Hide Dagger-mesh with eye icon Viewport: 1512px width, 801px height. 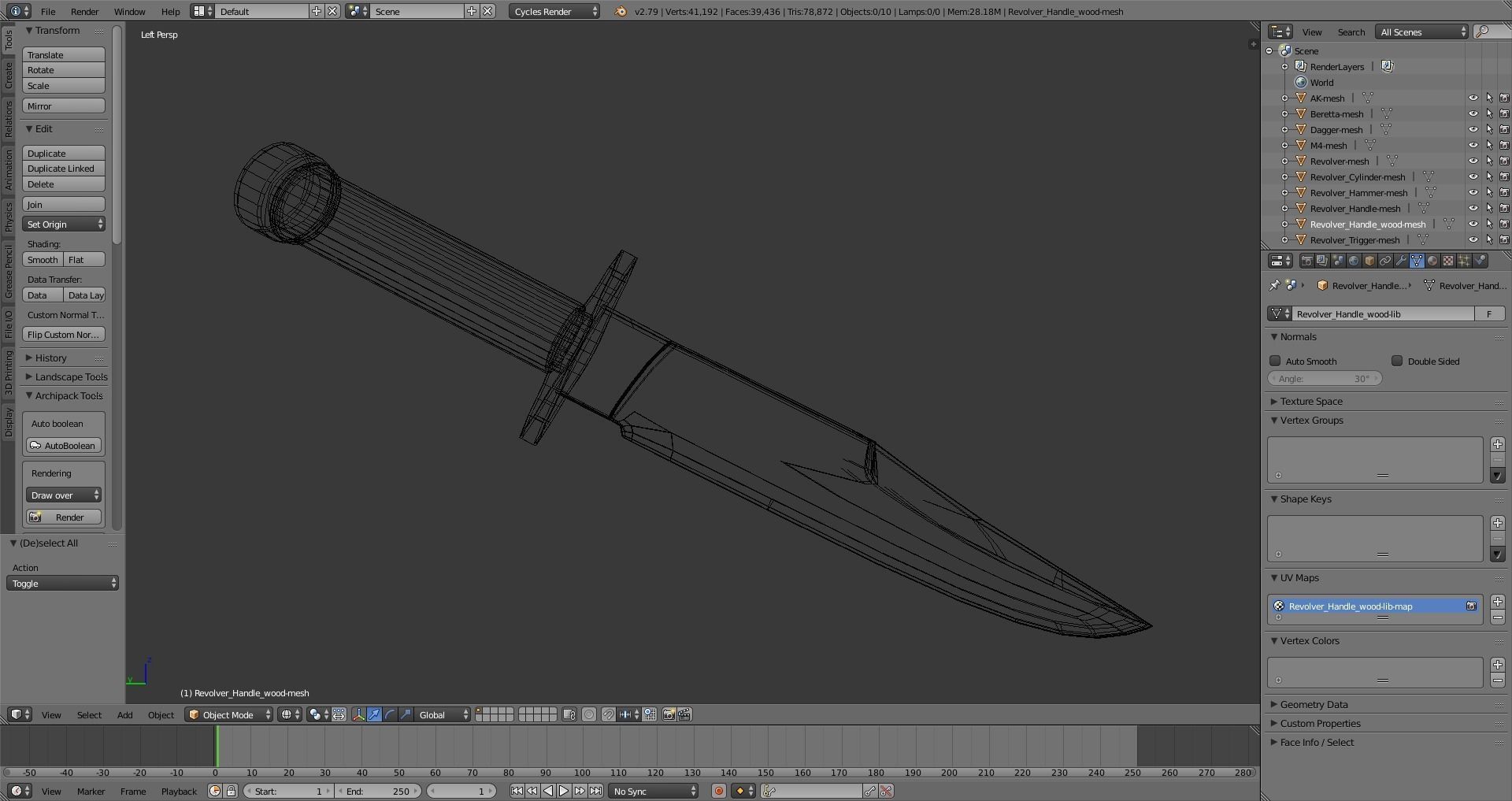pos(1473,130)
